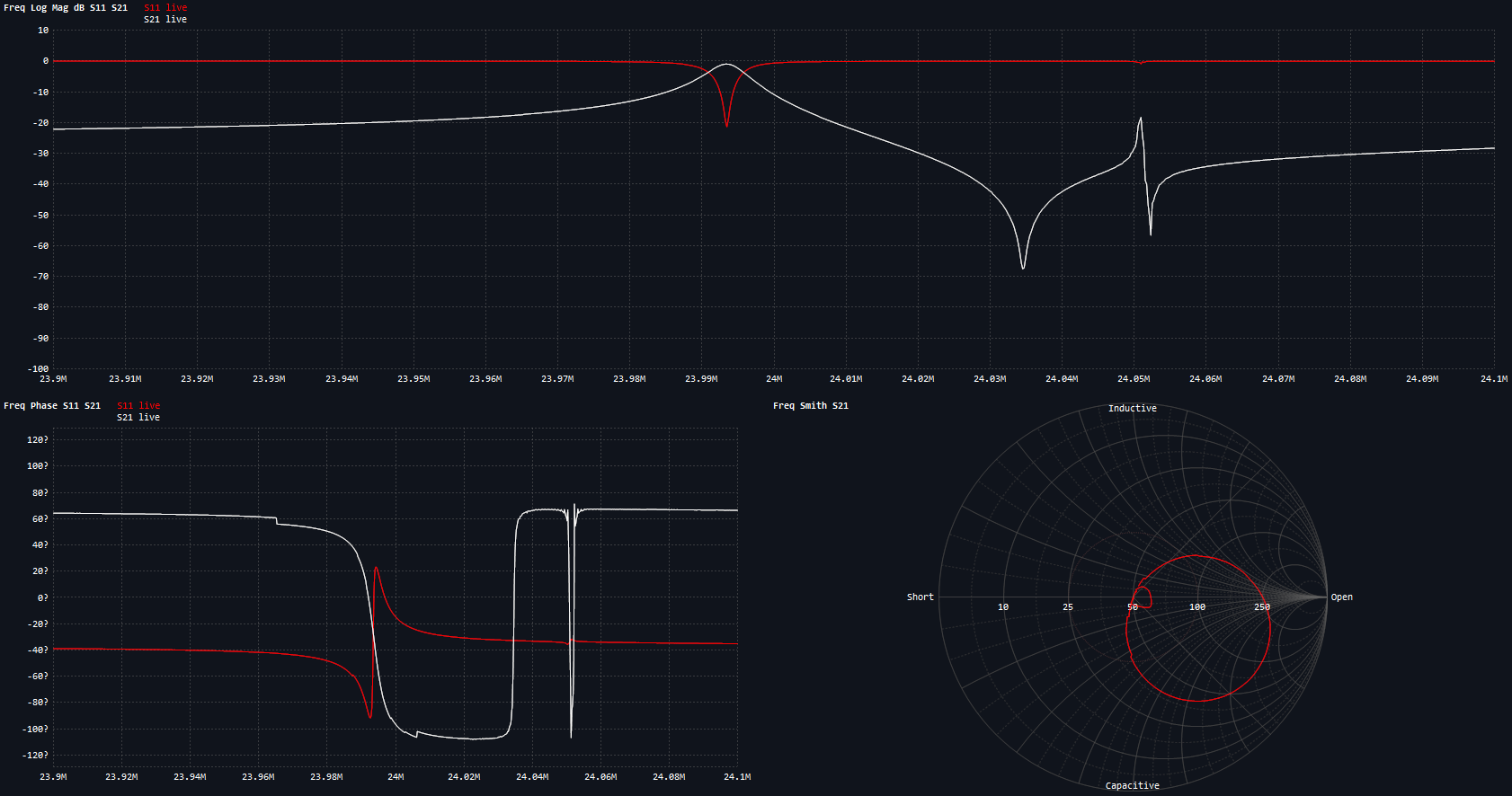
Task: Click the deepest S21 notch near -68 dB
Action: coord(1023,267)
